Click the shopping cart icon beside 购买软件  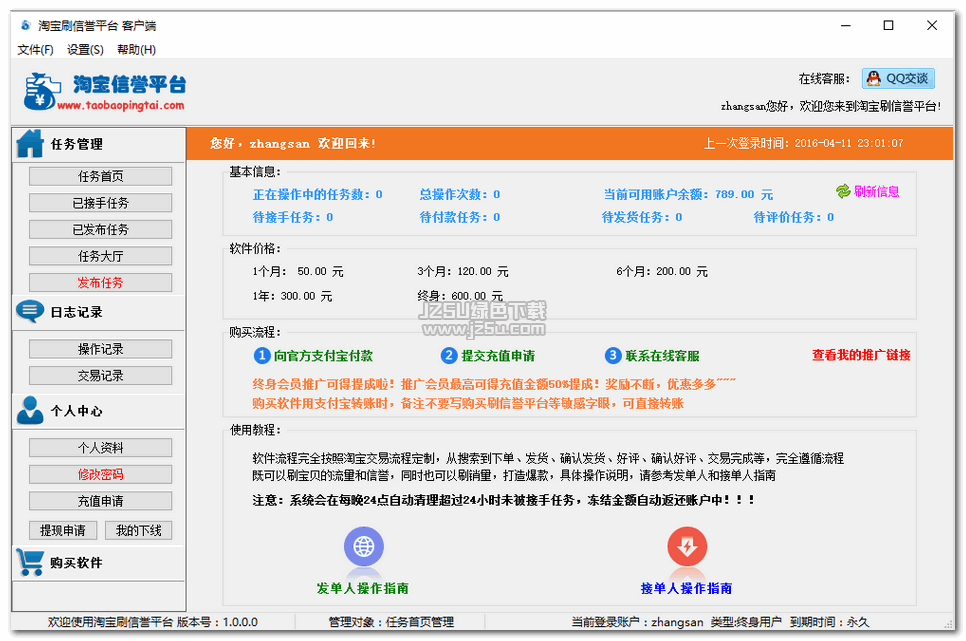[x=30, y=562]
